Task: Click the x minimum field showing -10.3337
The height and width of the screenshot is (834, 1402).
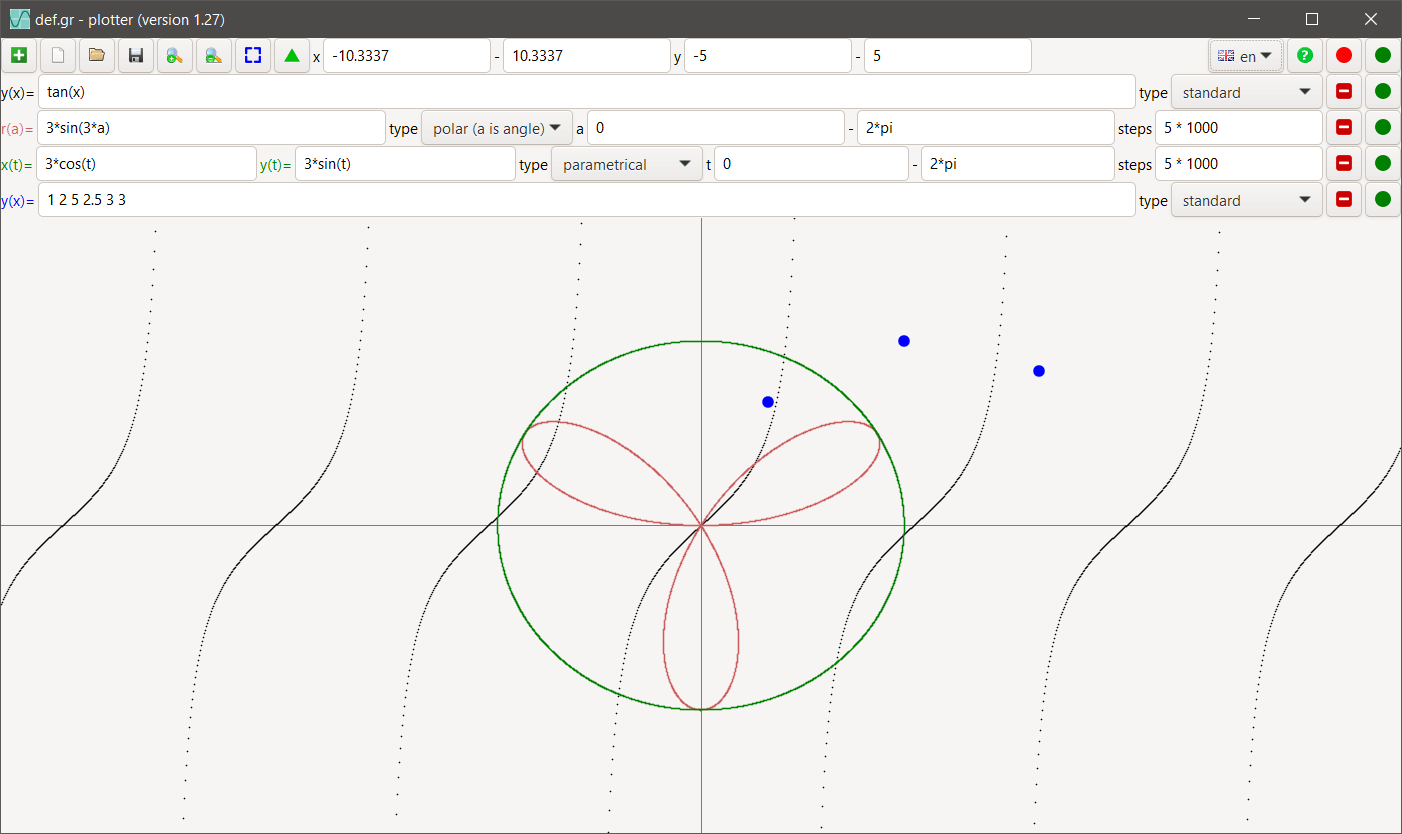Action: coord(407,56)
